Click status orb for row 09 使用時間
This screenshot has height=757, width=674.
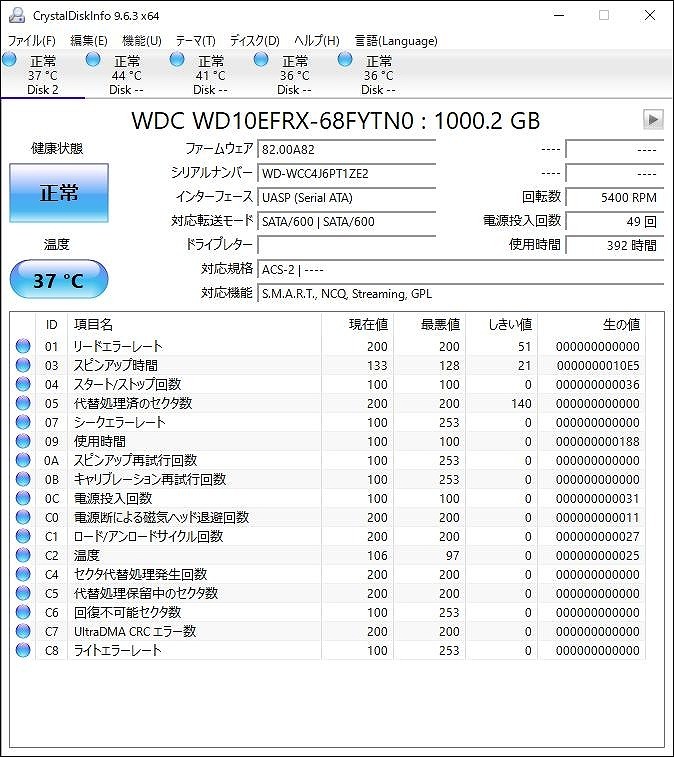point(23,441)
